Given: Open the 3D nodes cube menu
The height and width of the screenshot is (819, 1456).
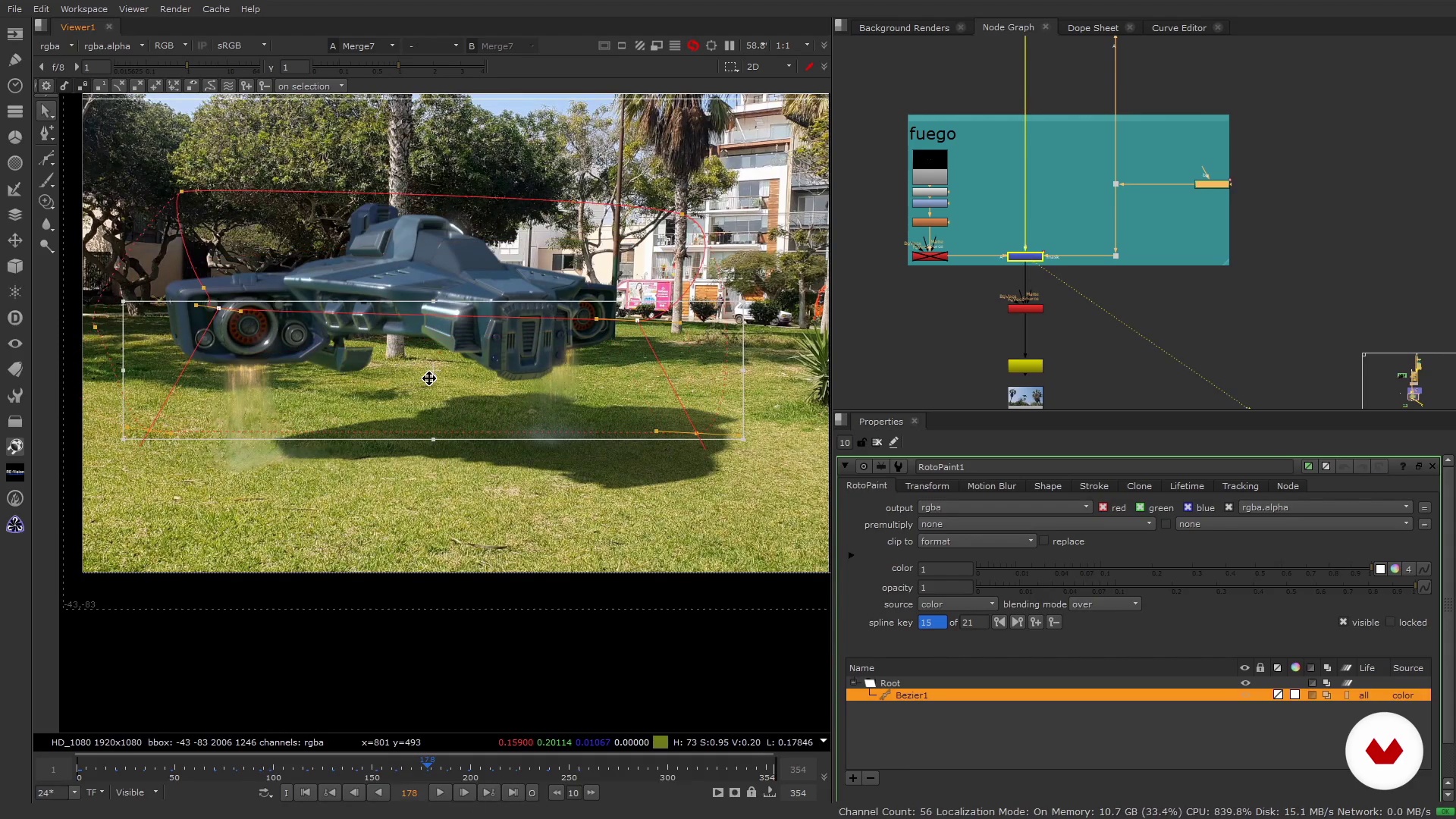Looking at the screenshot, I should [x=15, y=266].
